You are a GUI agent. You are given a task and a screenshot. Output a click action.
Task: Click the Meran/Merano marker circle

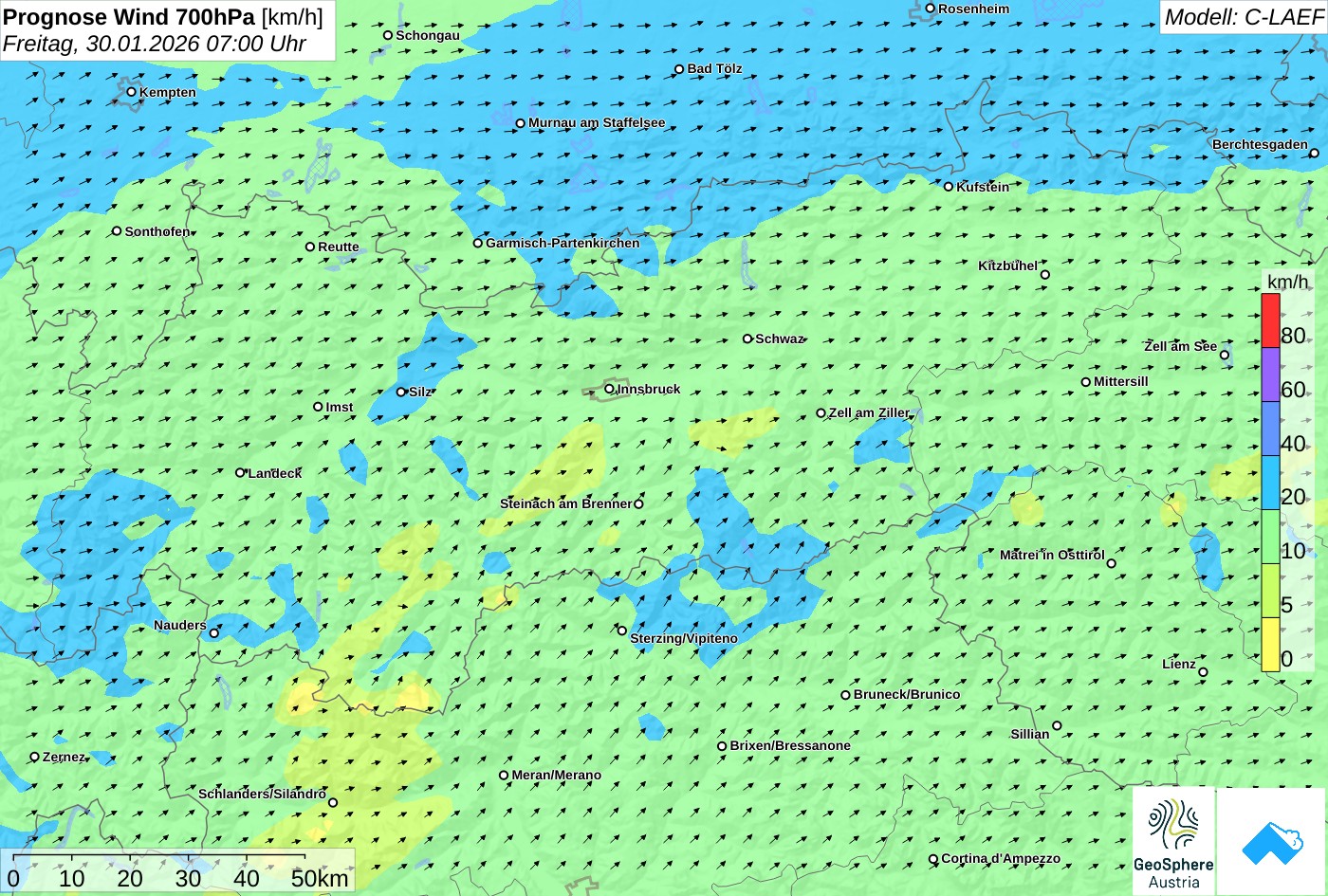[504, 775]
